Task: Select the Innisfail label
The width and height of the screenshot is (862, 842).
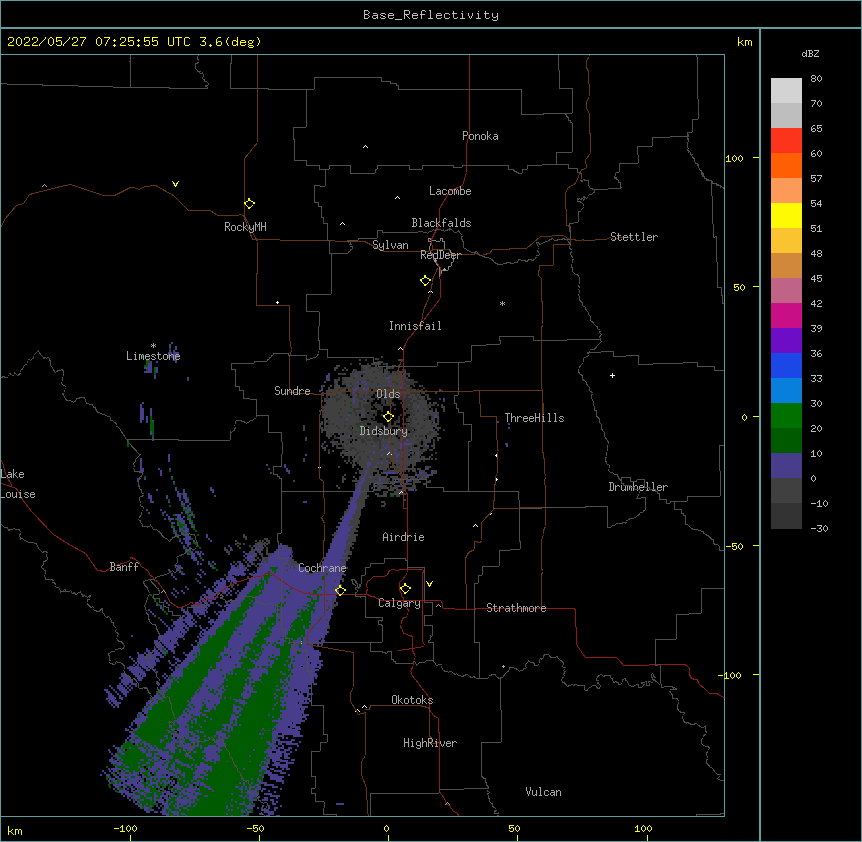Action: tap(415, 326)
